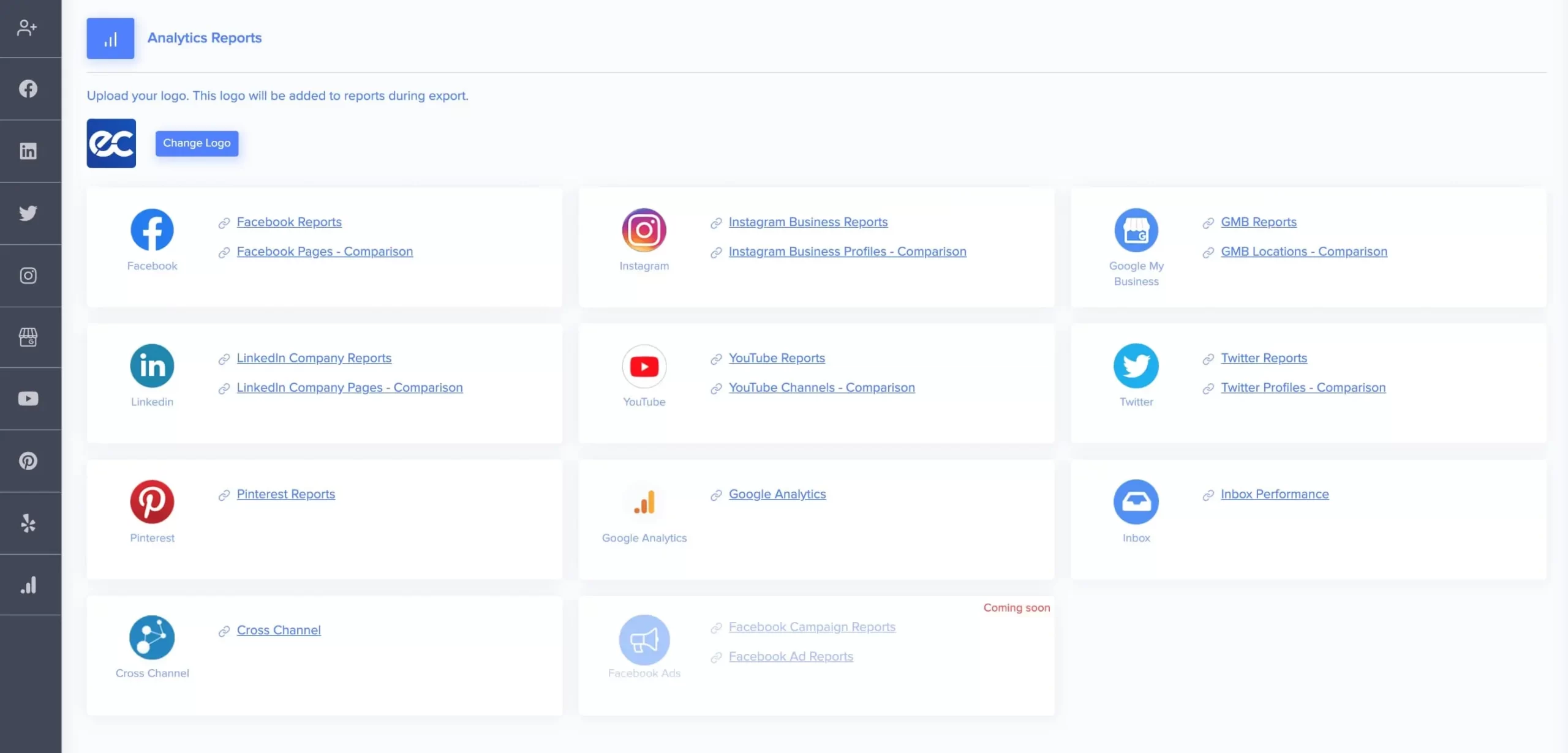Image resolution: width=1568 pixels, height=753 pixels.
Task: Click the uploaded EC logo thumbnail
Action: (x=111, y=143)
